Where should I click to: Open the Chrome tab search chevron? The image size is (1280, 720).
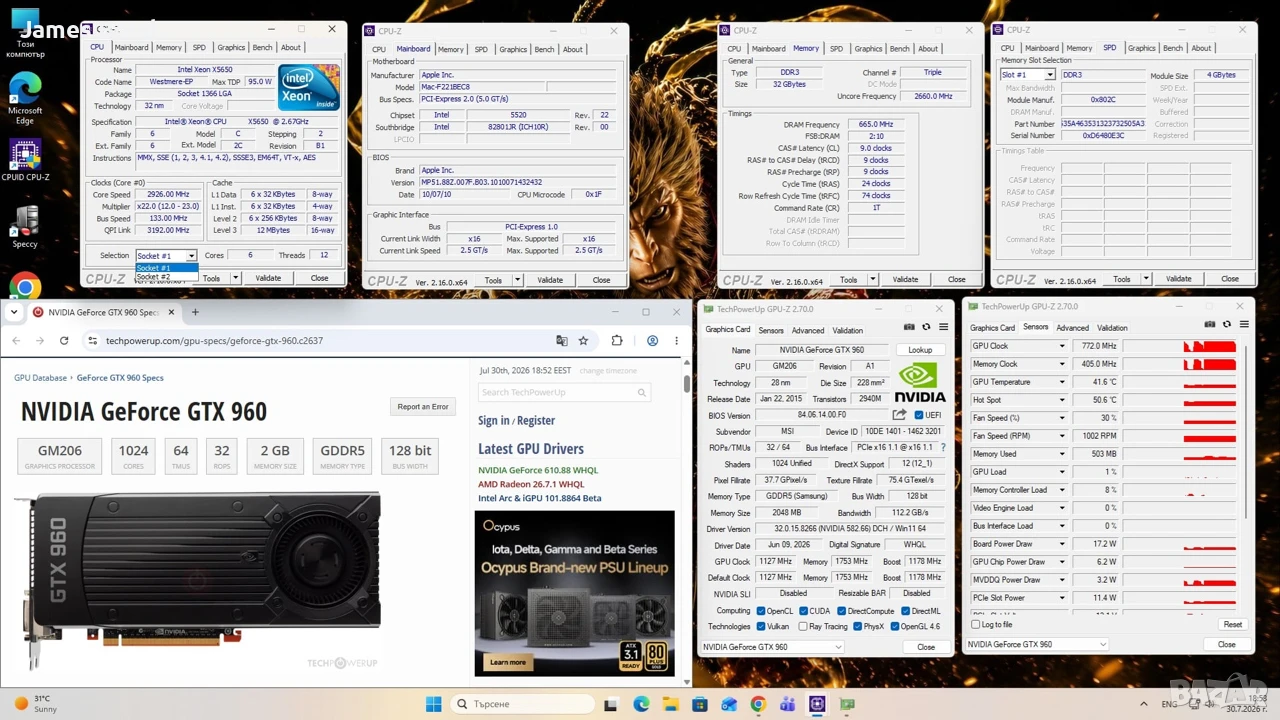(14, 312)
